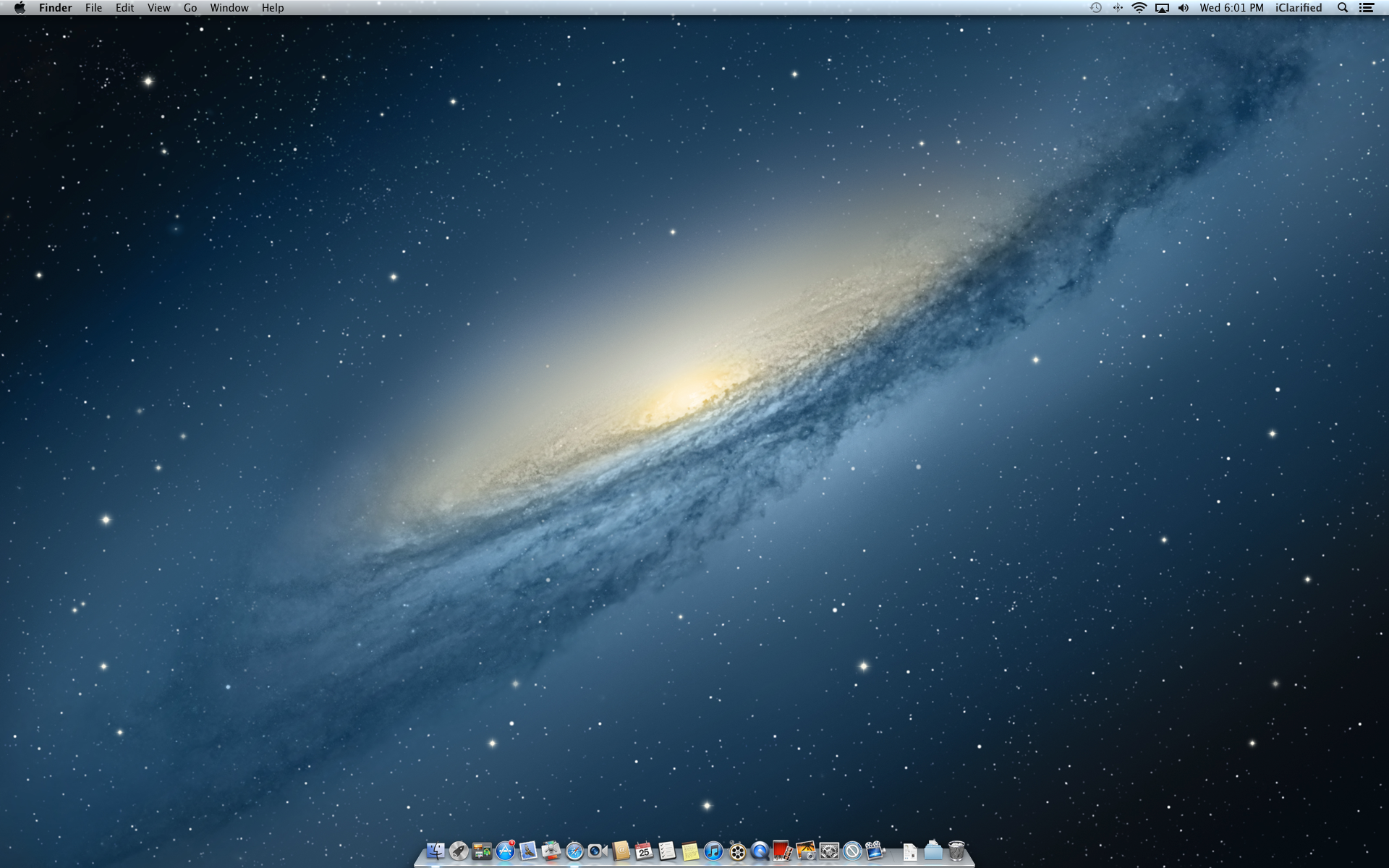Open the Calendar app in Dock
1389x868 pixels.
pos(644,851)
